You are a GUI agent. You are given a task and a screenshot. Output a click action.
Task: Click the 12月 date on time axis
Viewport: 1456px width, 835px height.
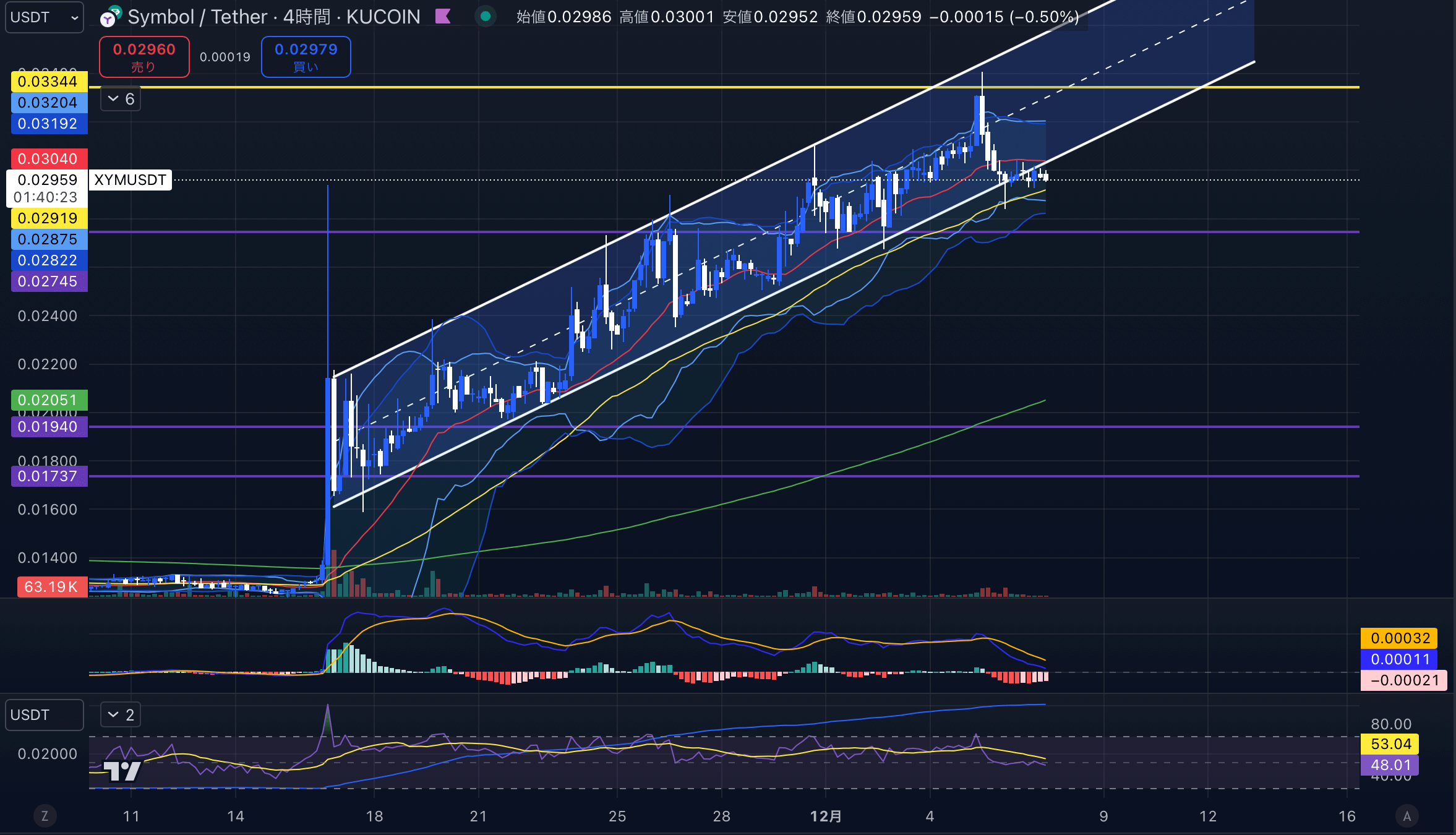tap(826, 816)
